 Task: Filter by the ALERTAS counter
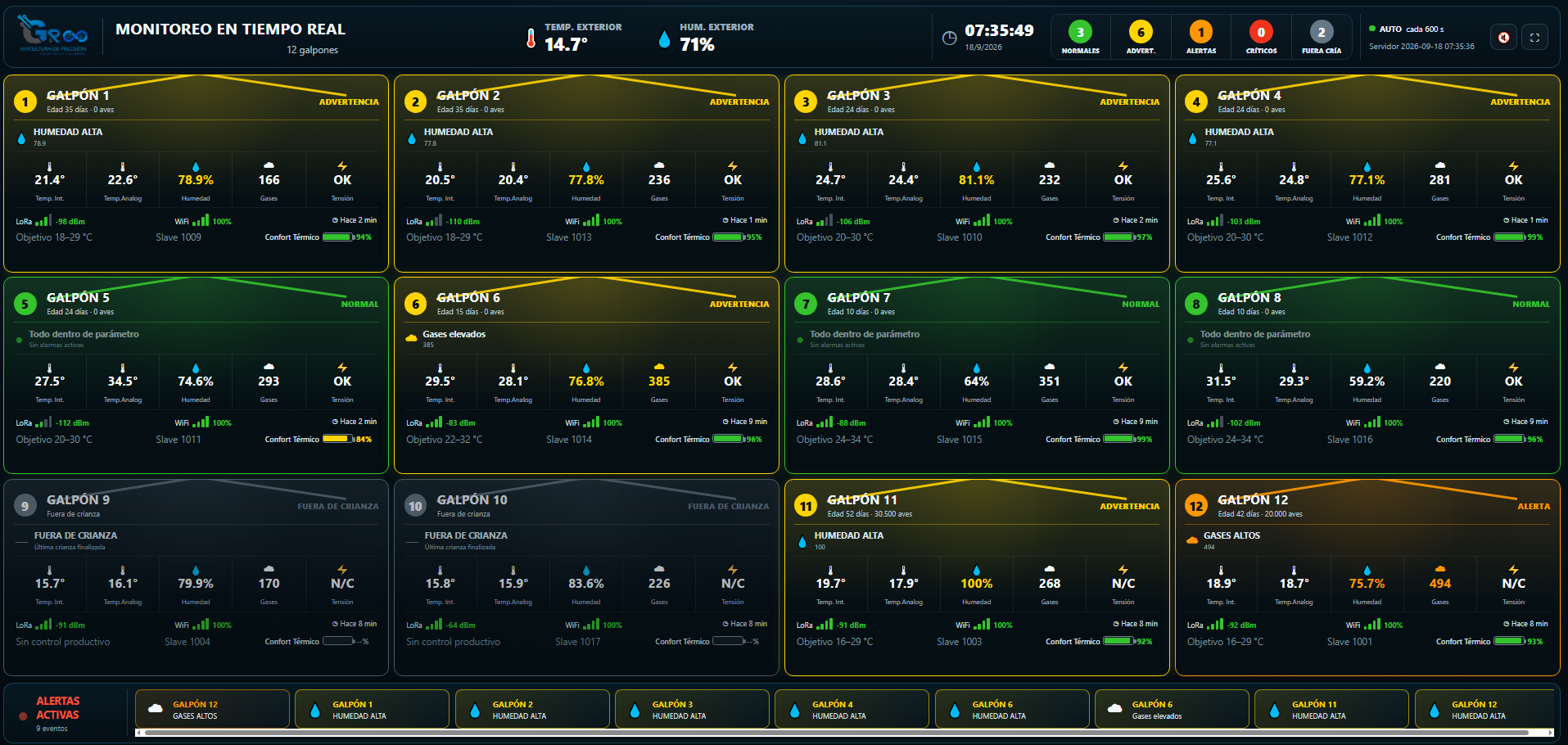[1200, 38]
